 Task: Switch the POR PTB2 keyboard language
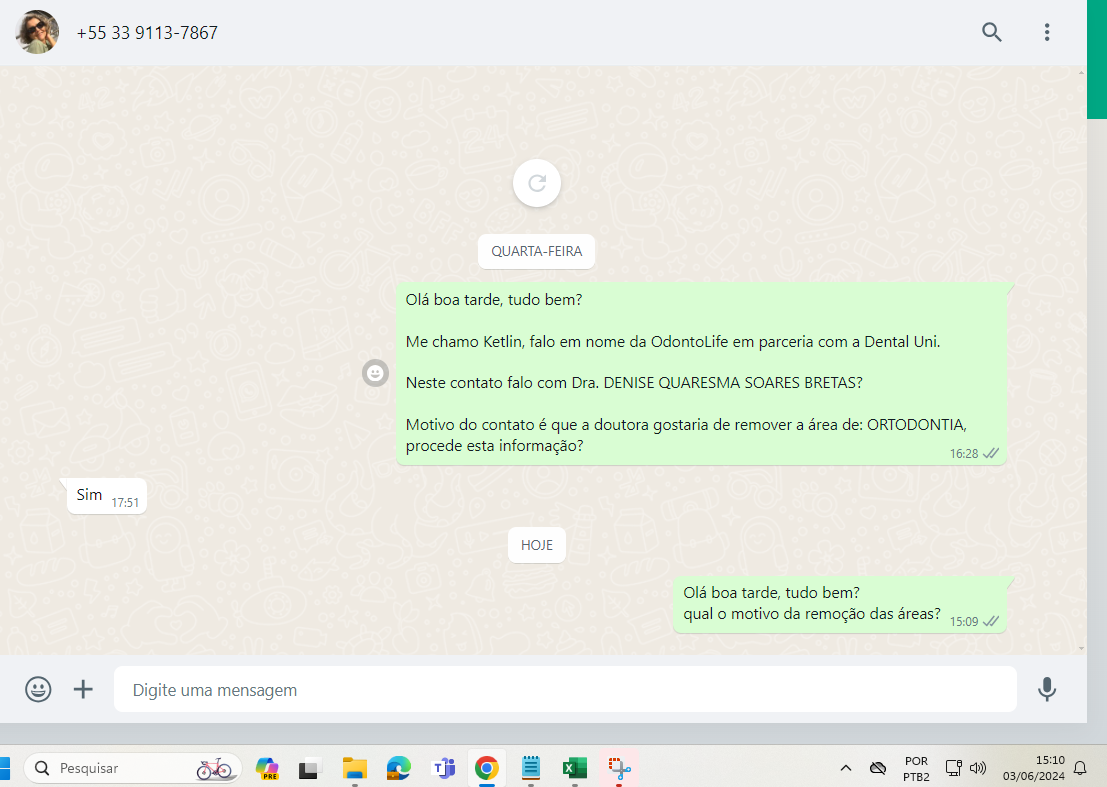pyautogui.click(x=916, y=769)
